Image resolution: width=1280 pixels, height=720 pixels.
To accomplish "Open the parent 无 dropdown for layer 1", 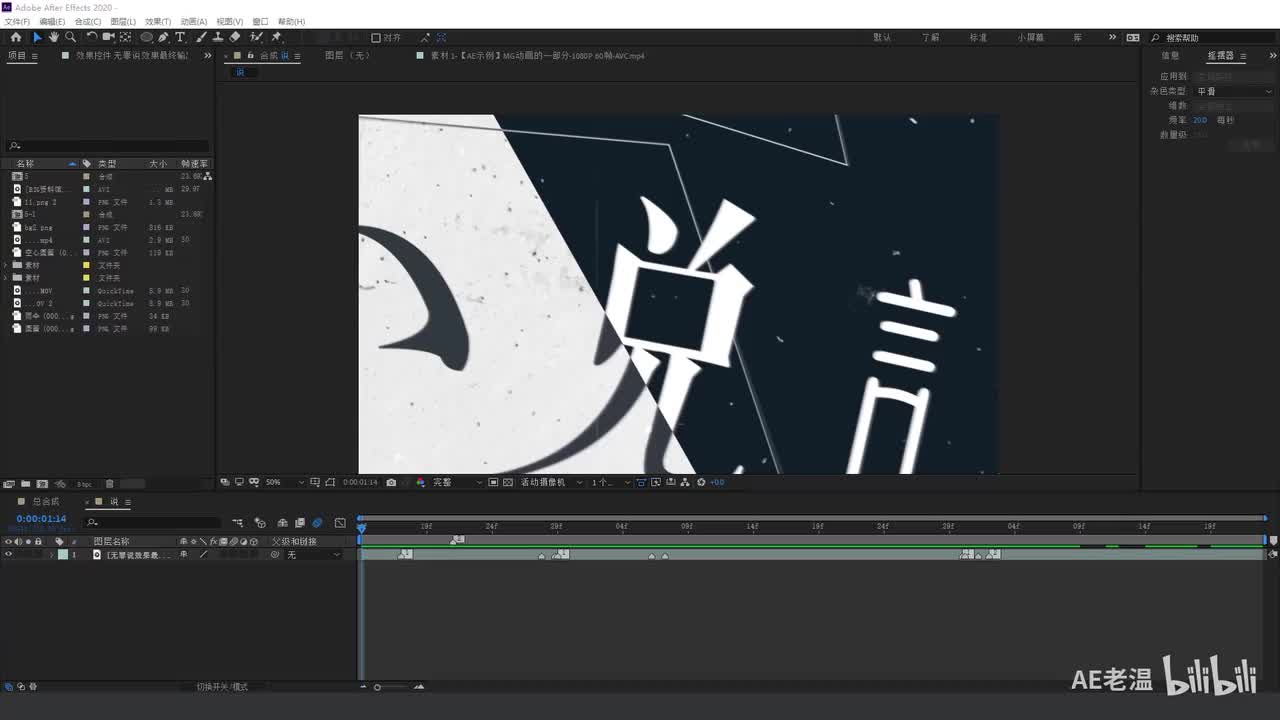I will point(313,554).
